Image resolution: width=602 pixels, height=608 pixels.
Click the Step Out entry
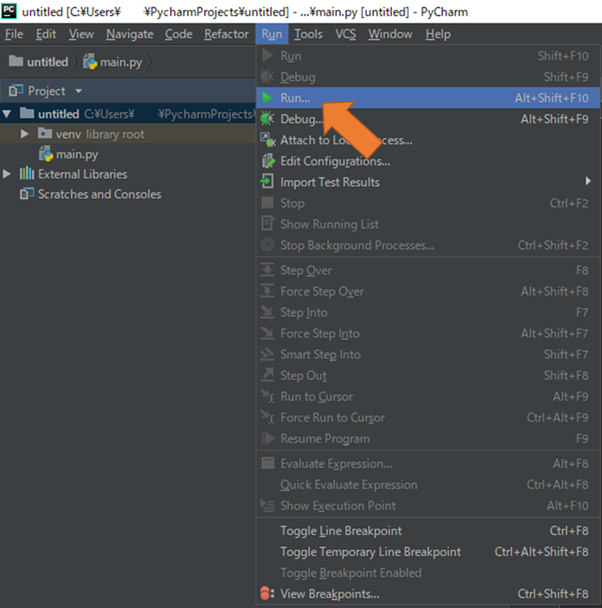point(428,375)
